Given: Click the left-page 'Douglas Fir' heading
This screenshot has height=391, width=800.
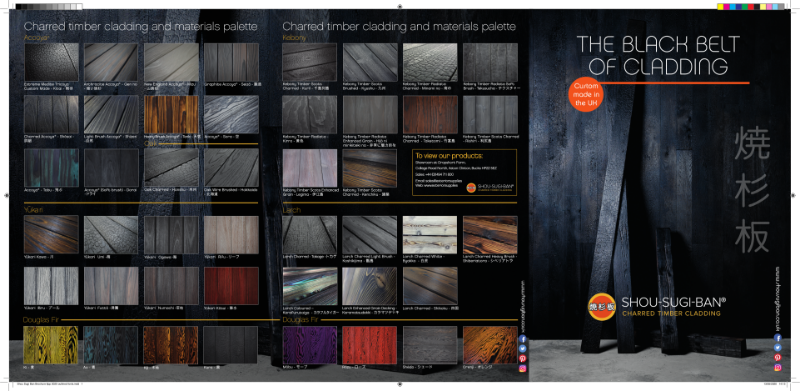Looking at the screenshot, I should click(x=40, y=320).
